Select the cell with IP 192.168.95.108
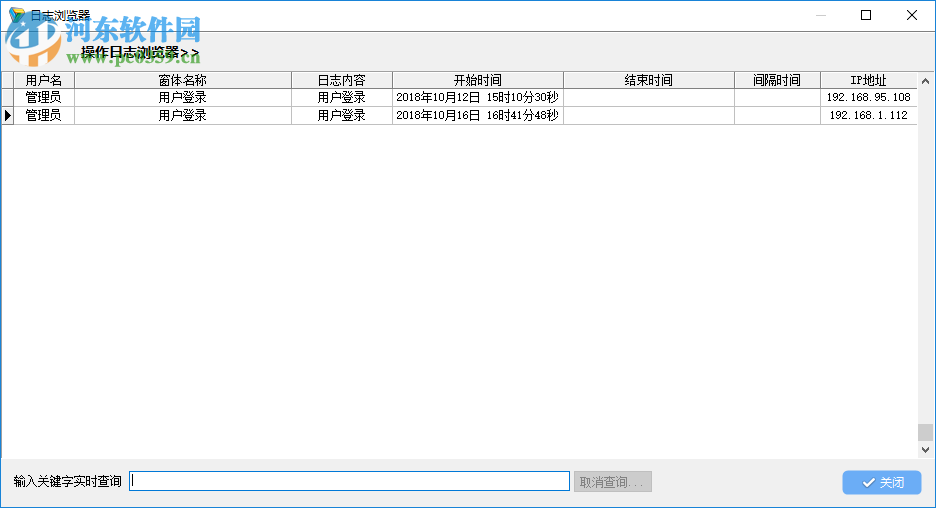Image resolution: width=936 pixels, height=508 pixels. tap(869, 97)
